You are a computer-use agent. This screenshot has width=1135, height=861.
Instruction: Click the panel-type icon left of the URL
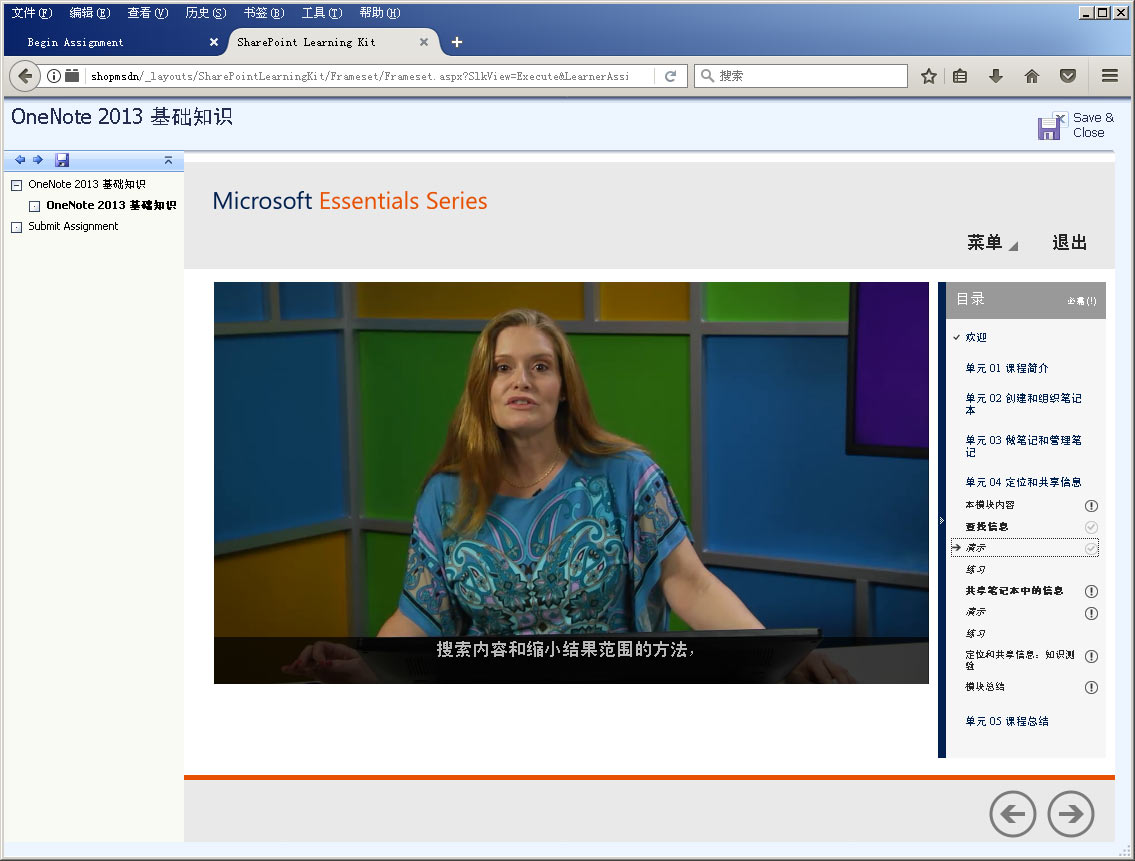tap(72, 76)
